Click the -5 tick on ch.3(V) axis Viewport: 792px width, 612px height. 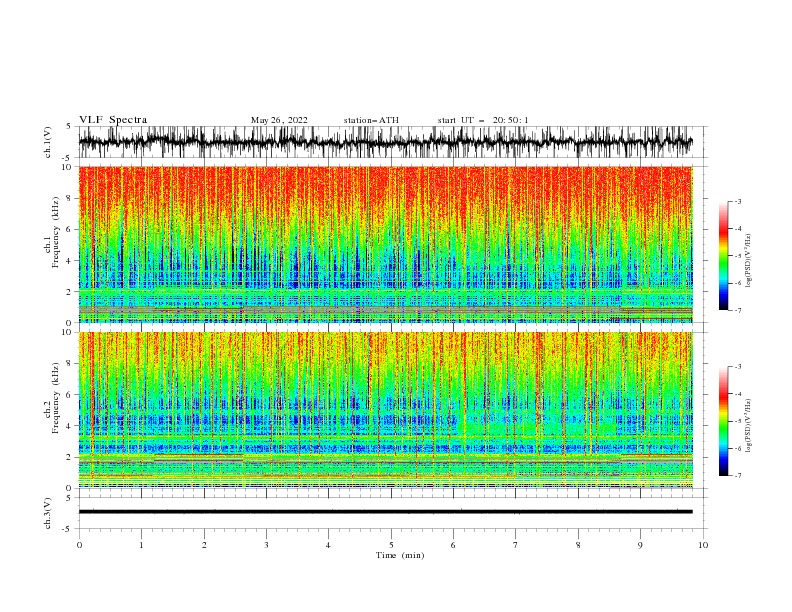68,529
